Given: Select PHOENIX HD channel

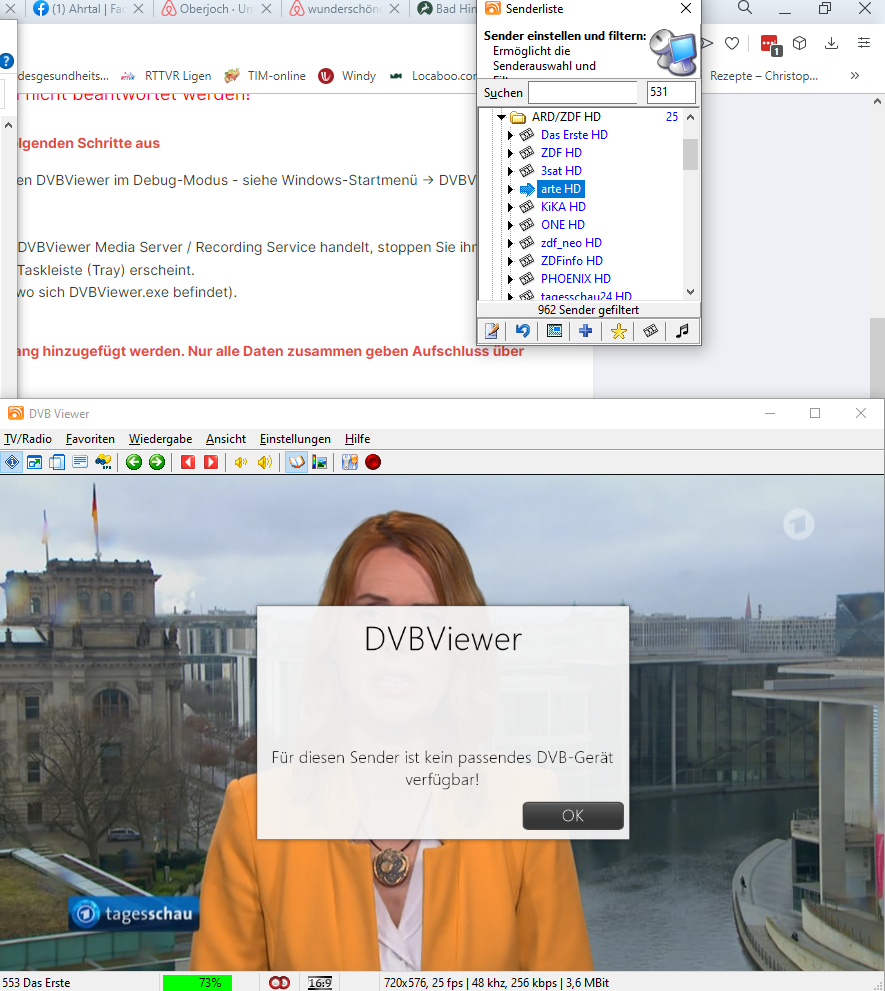Looking at the screenshot, I should click(x=576, y=279).
